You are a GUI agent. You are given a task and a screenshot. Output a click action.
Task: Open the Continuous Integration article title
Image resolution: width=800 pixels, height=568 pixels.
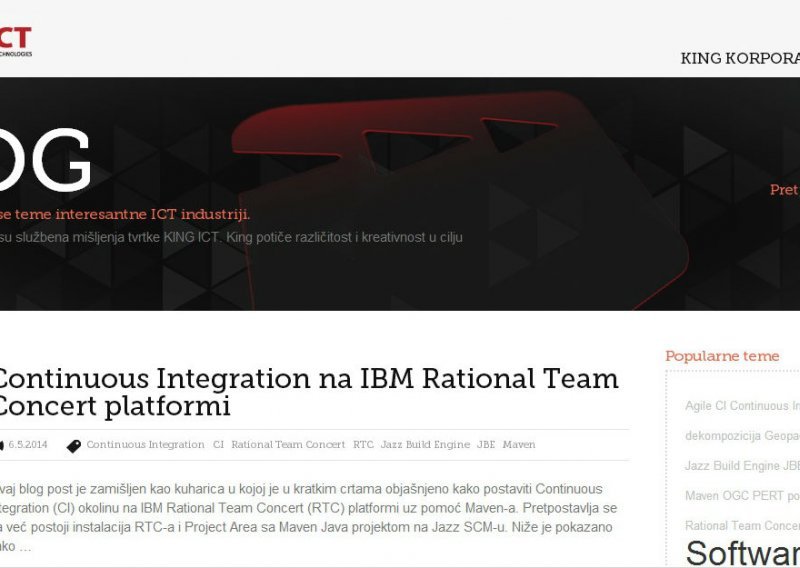308,392
